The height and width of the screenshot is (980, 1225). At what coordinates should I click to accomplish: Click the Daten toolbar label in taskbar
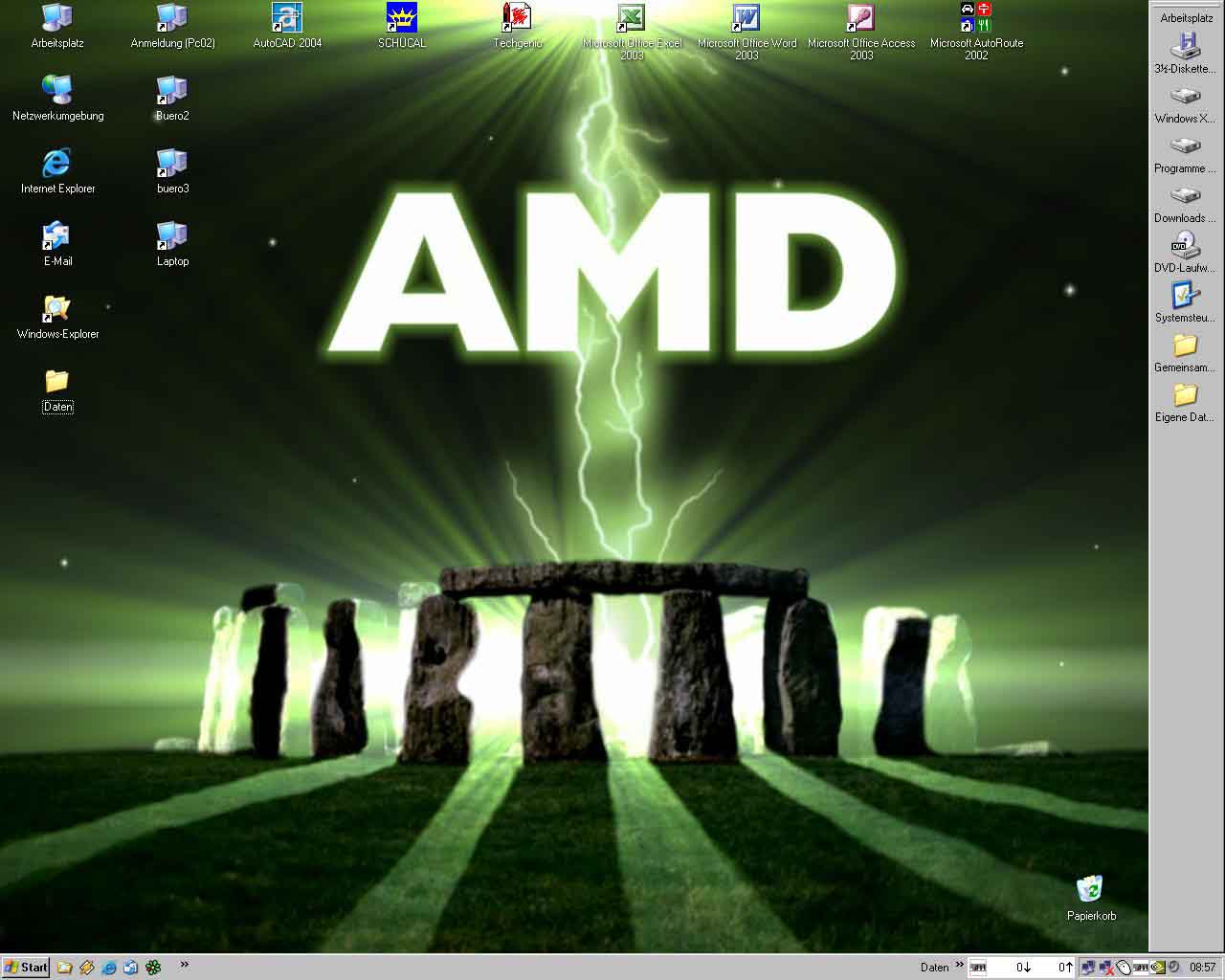pos(935,968)
